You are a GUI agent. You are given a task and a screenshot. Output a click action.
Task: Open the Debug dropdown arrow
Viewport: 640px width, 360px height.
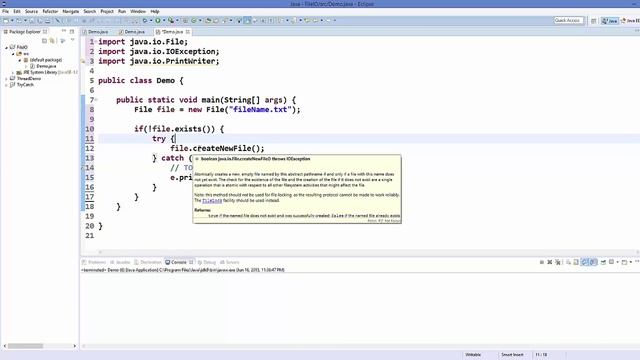151,20
